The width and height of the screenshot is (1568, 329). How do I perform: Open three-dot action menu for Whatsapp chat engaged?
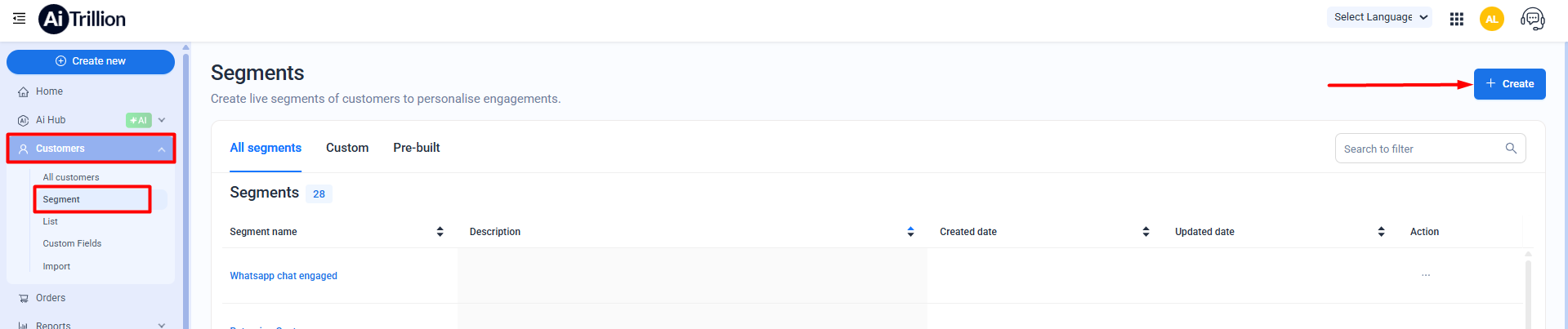click(1425, 276)
